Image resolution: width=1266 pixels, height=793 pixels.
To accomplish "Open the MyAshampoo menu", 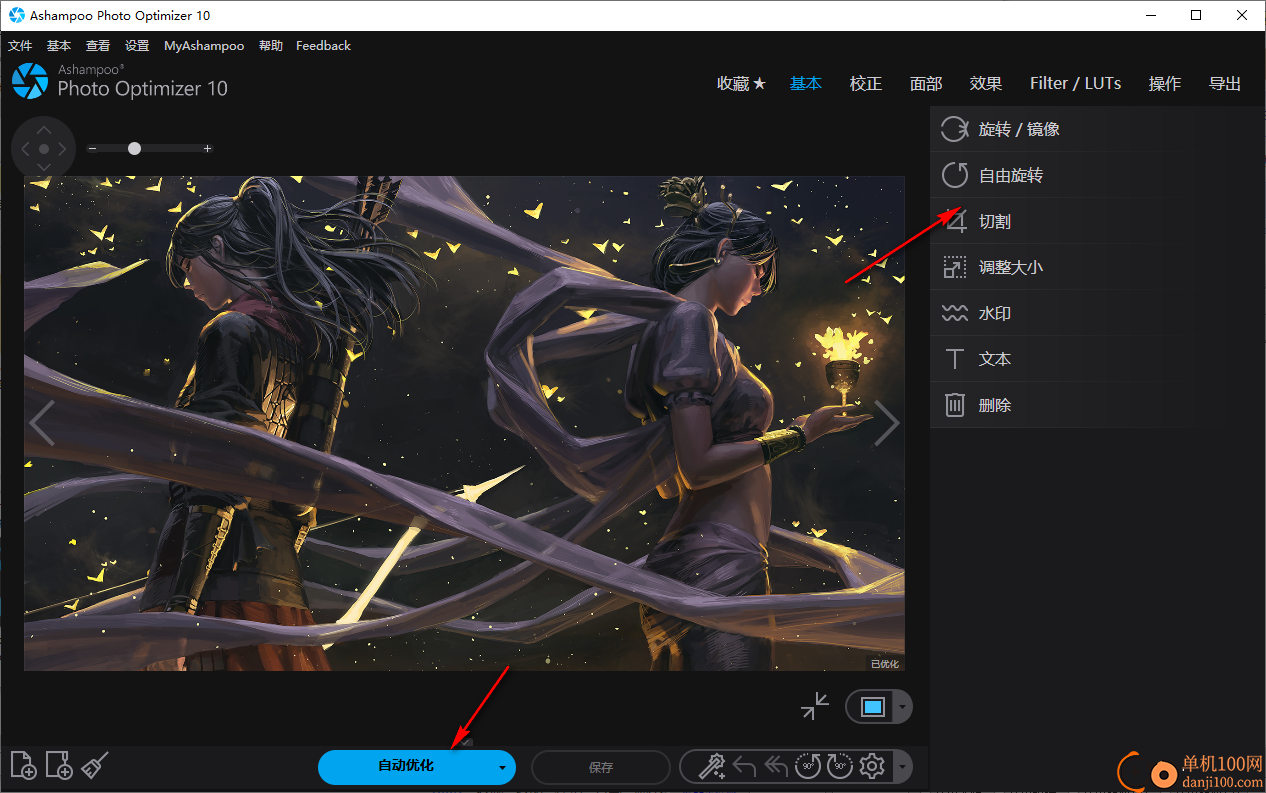I will pos(204,46).
